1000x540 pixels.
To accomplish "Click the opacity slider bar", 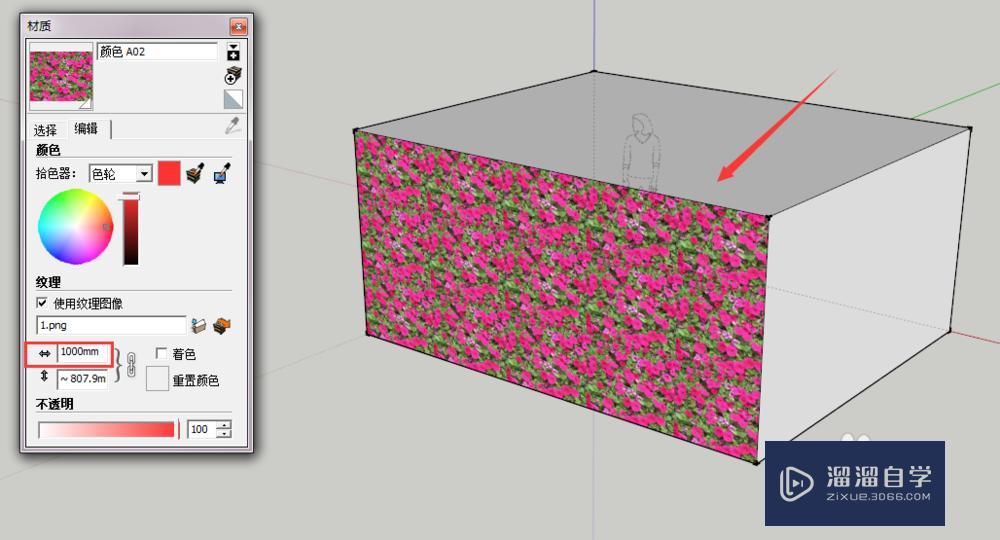I will (x=107, y=430).
